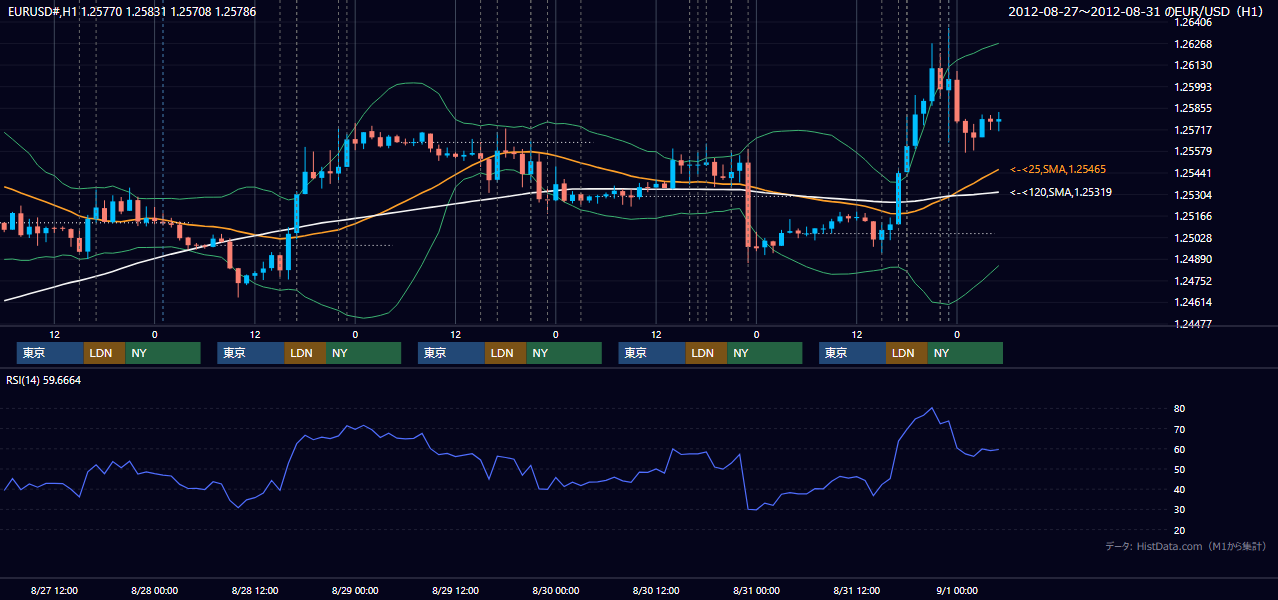Viewport: 1278px width, 600px height.
Task: Click the second NY session block
Action: (x=364, y=353)
